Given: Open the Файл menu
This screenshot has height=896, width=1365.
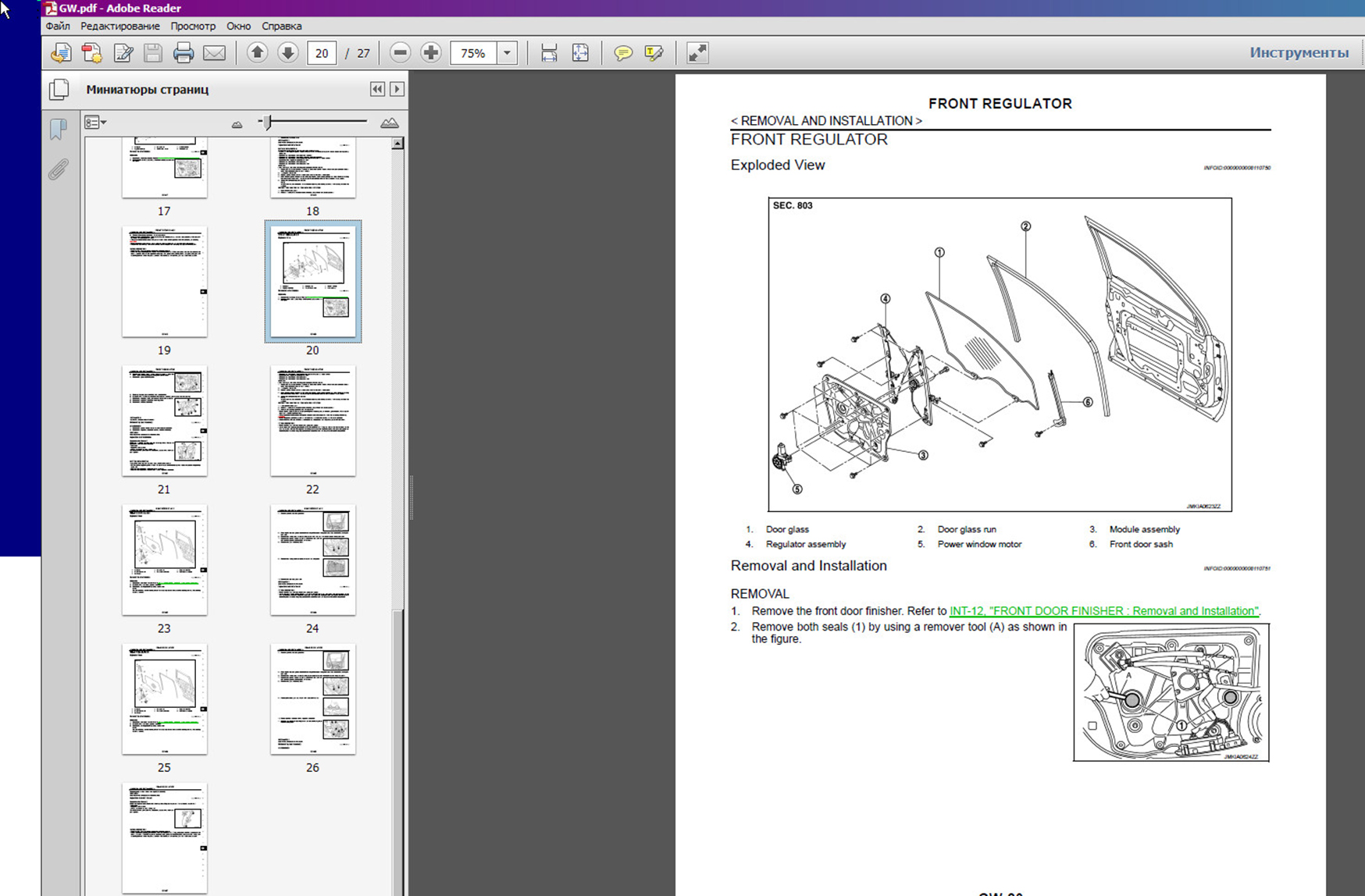Looking at the screenshot, I should pos(58,26).
